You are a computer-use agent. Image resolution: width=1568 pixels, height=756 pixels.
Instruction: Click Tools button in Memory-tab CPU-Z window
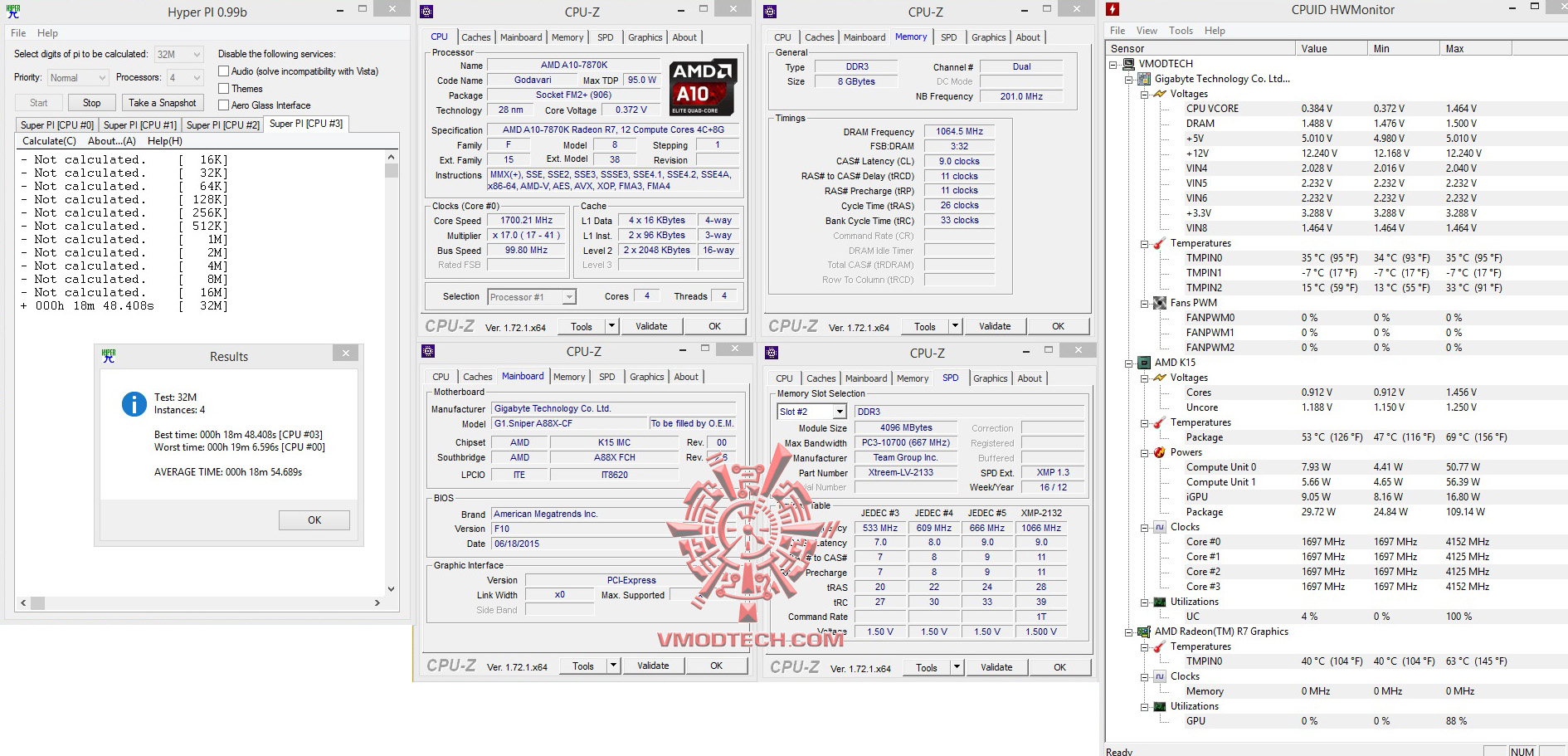[925, 326]
